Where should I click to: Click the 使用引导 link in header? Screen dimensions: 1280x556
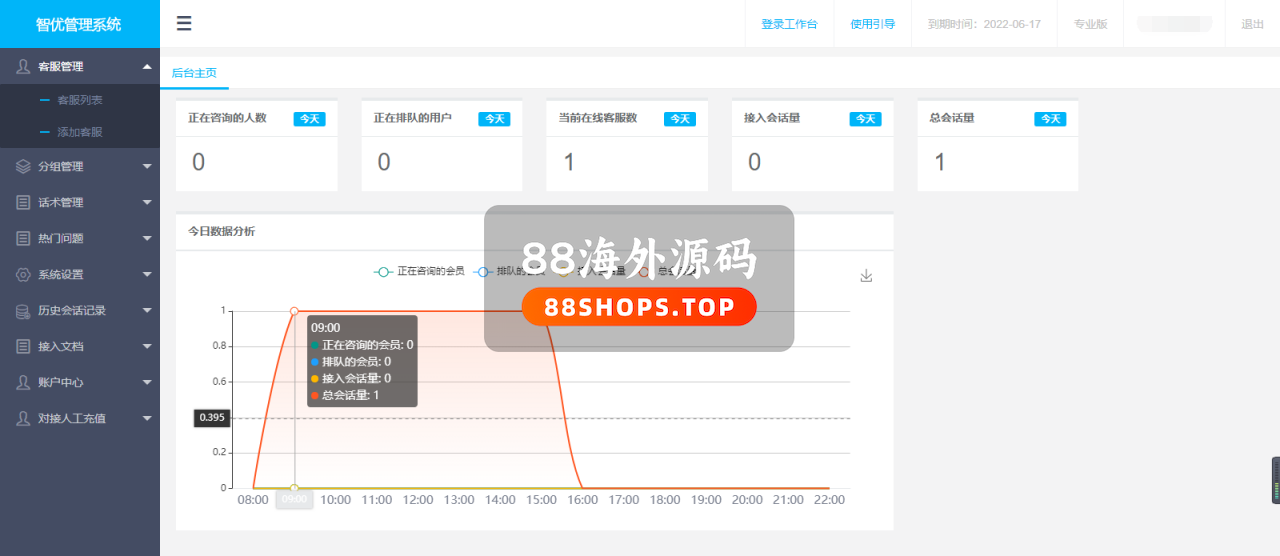pyautogui.click(x=872, y=24)
